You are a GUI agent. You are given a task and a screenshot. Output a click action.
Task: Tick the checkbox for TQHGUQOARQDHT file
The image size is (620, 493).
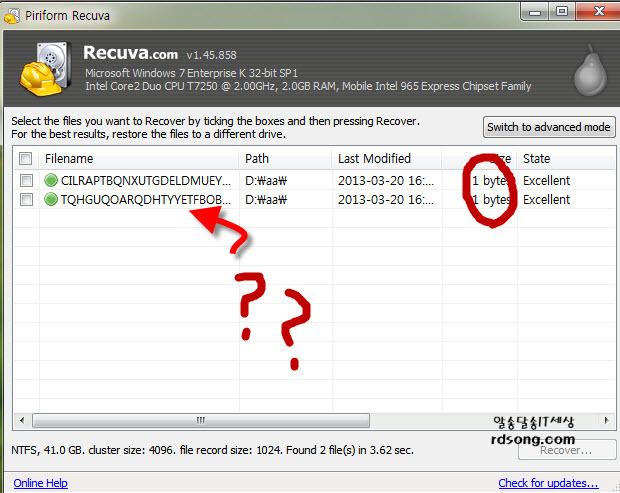pos(26,200)
